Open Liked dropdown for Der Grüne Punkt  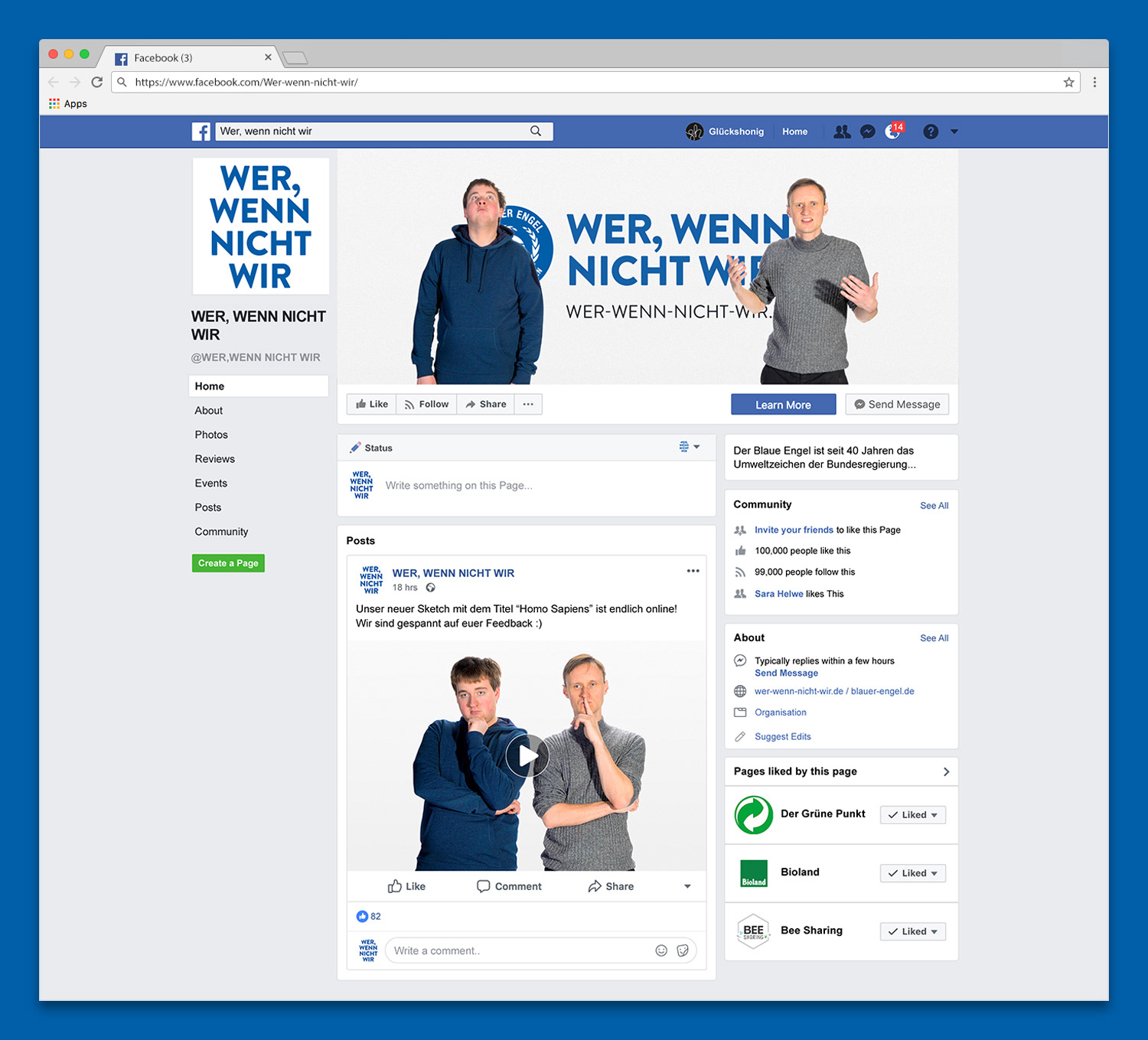tap(913, 815)
